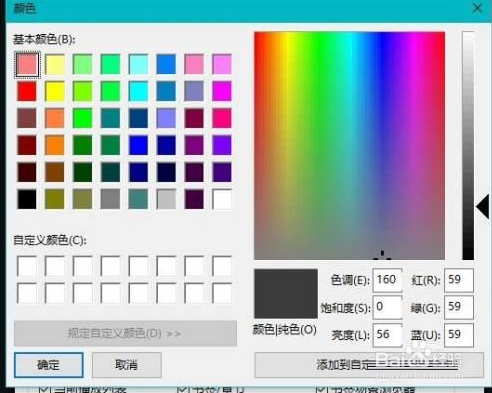Click the 色调(E) hue input field

[x=387, y=280]
